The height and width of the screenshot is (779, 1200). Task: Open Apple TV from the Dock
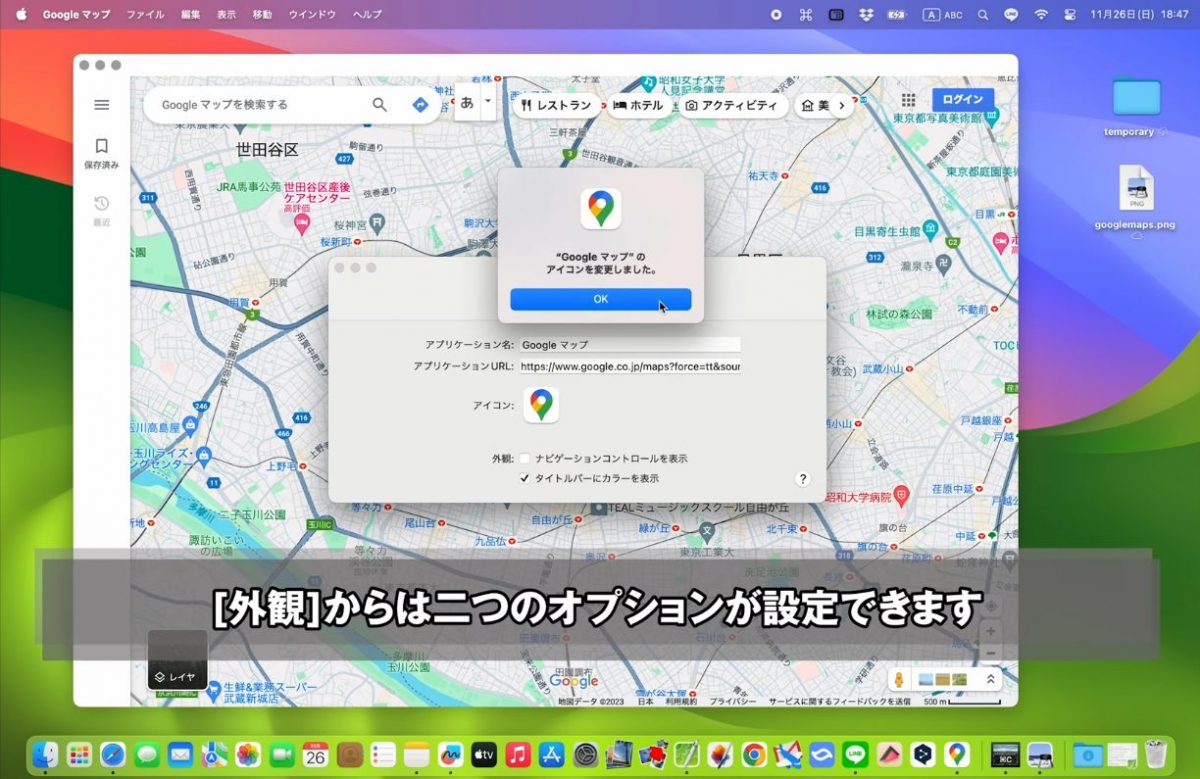pos(484,753)
